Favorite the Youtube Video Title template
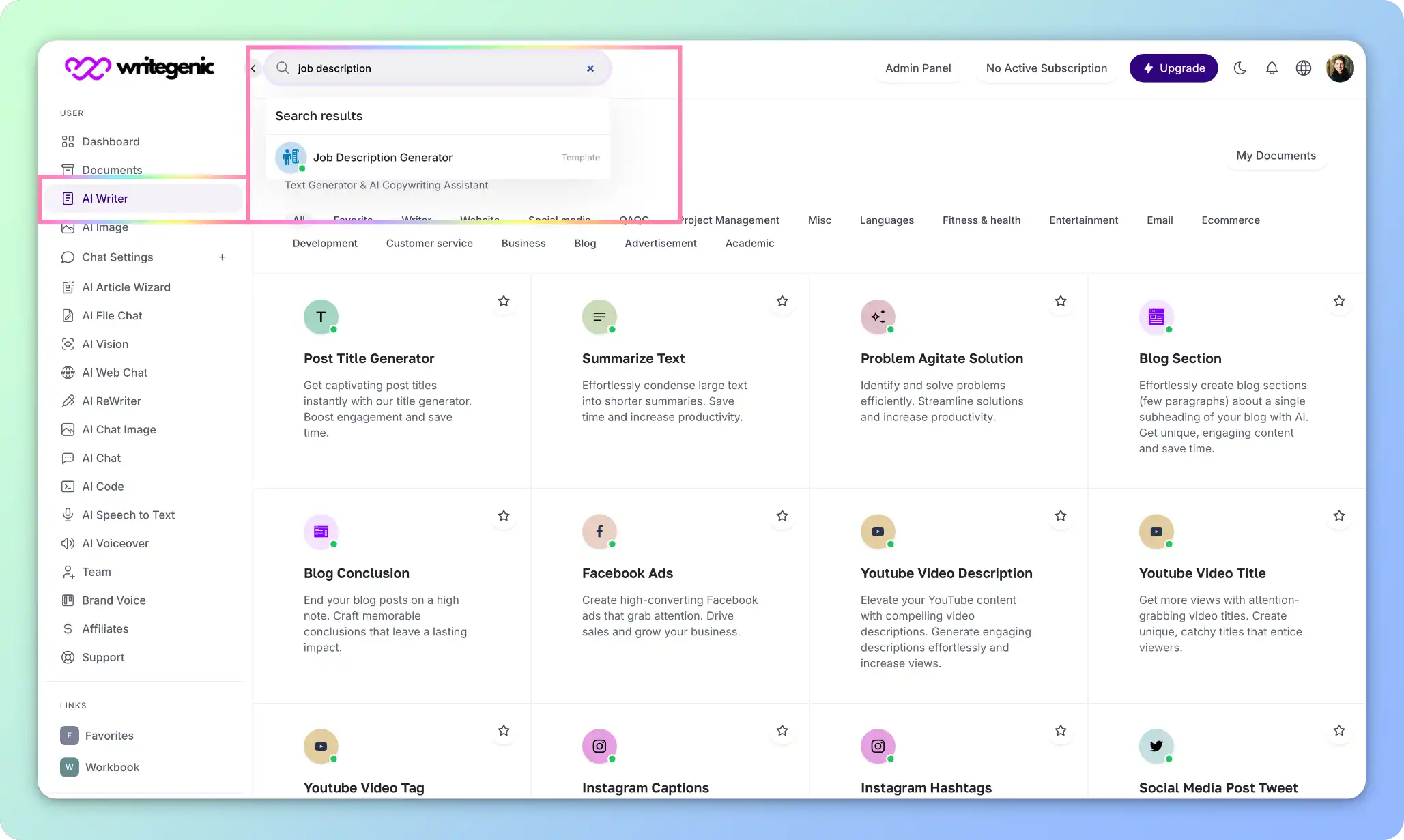 [1339, 516]
